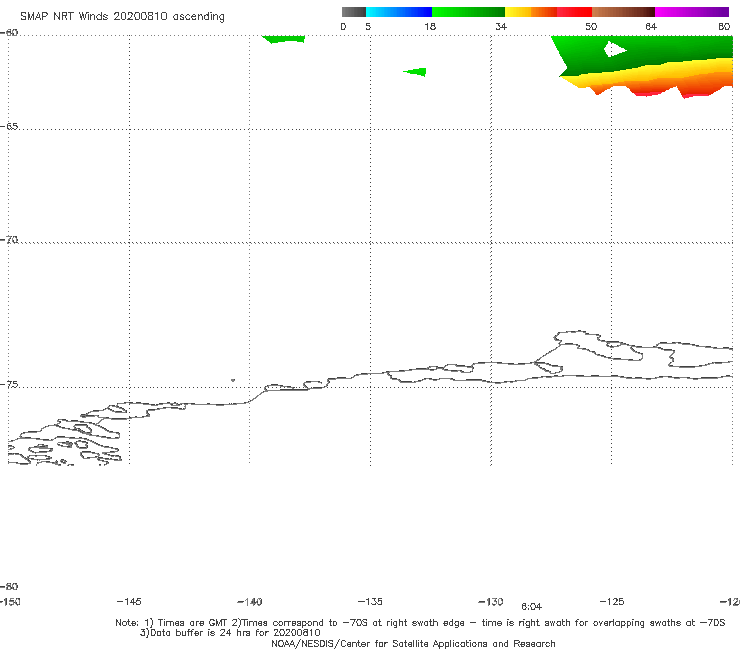Image resolution: width=740 pixels, height=650 pixels.
Task: Click the '-70' latitude axis label
Action: (x=9, y=240)
